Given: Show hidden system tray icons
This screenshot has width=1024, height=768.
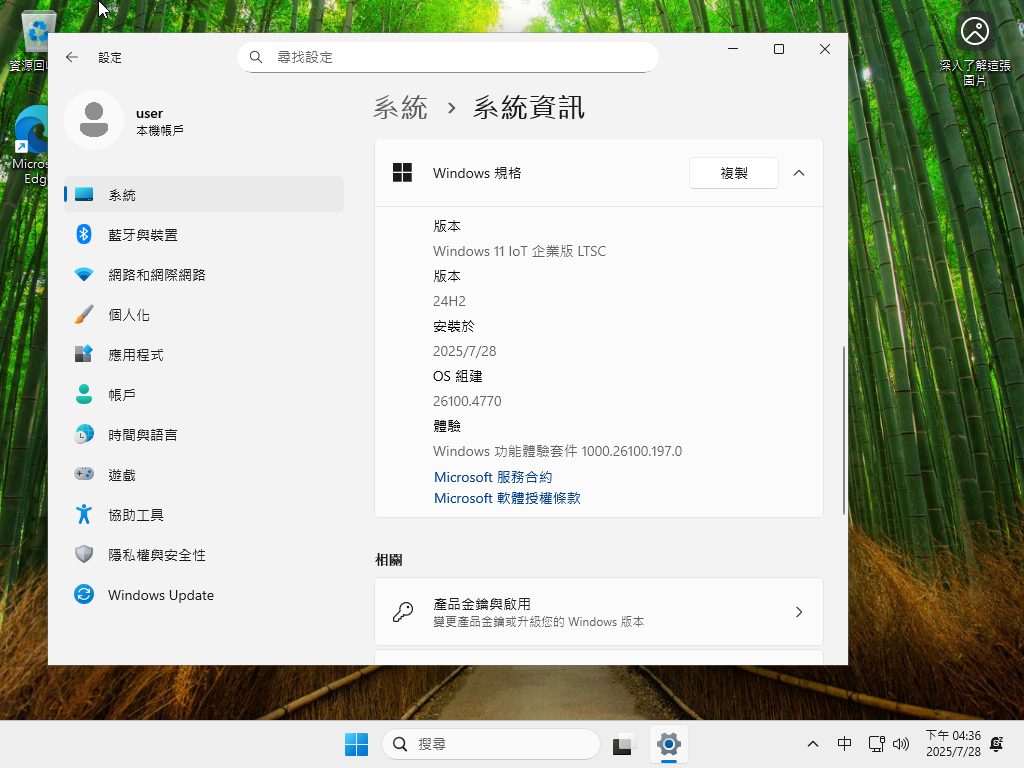Looking at the screenshot, I should pos(813,744).
